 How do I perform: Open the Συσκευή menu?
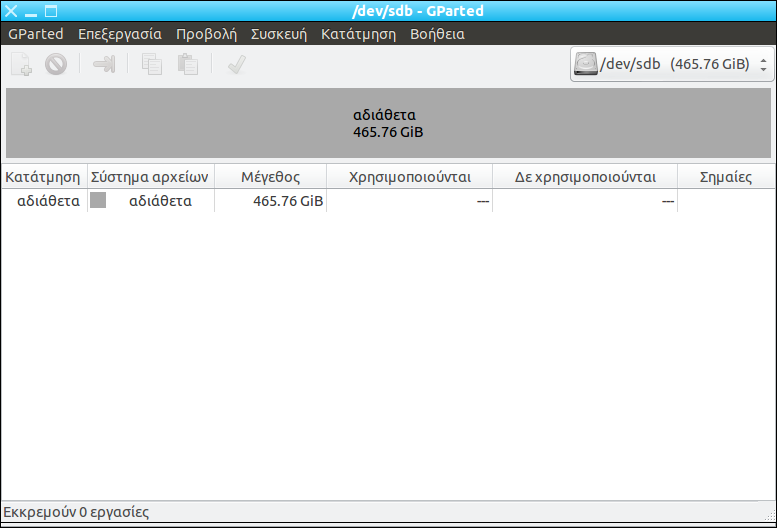[279, 34]
